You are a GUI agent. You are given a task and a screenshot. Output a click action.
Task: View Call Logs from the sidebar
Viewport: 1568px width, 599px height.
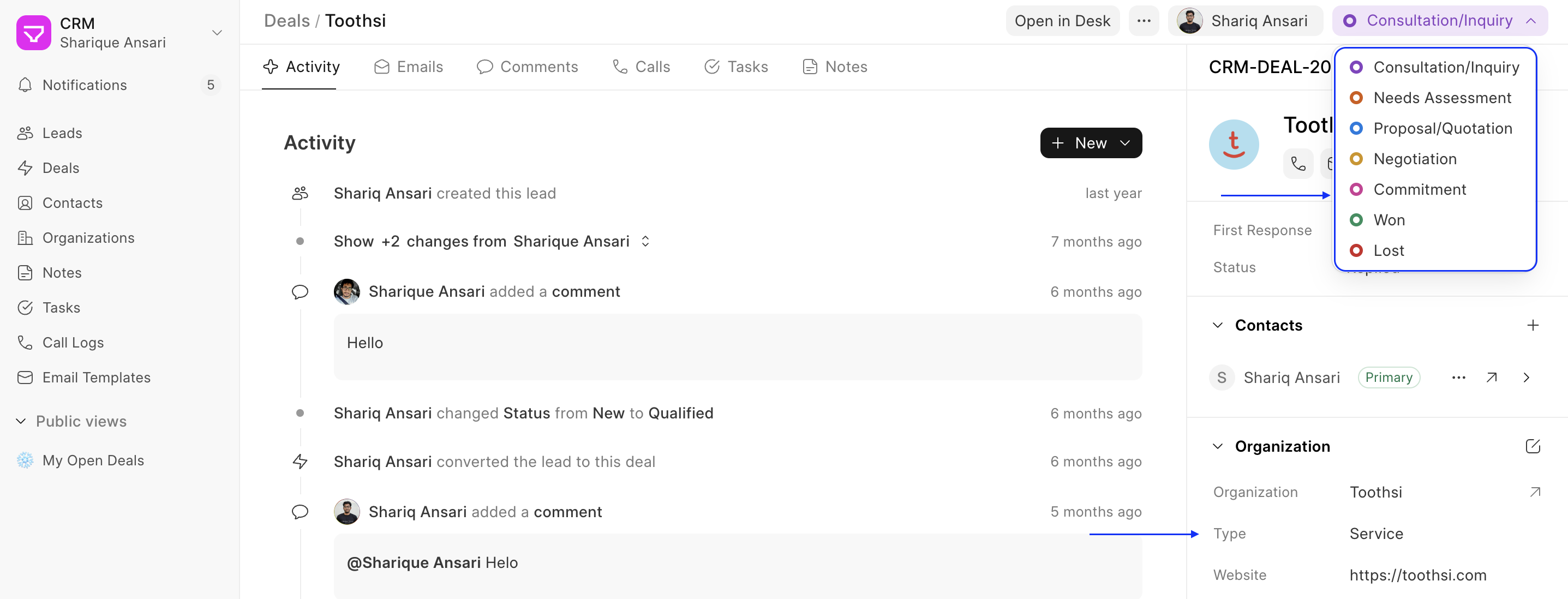73,342
